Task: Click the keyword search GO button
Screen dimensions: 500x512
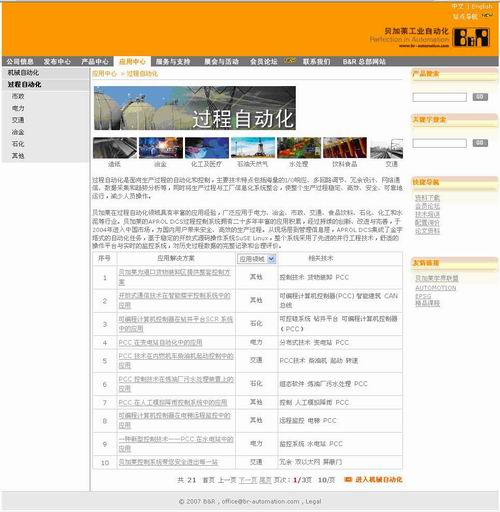Action: (480, 143)
